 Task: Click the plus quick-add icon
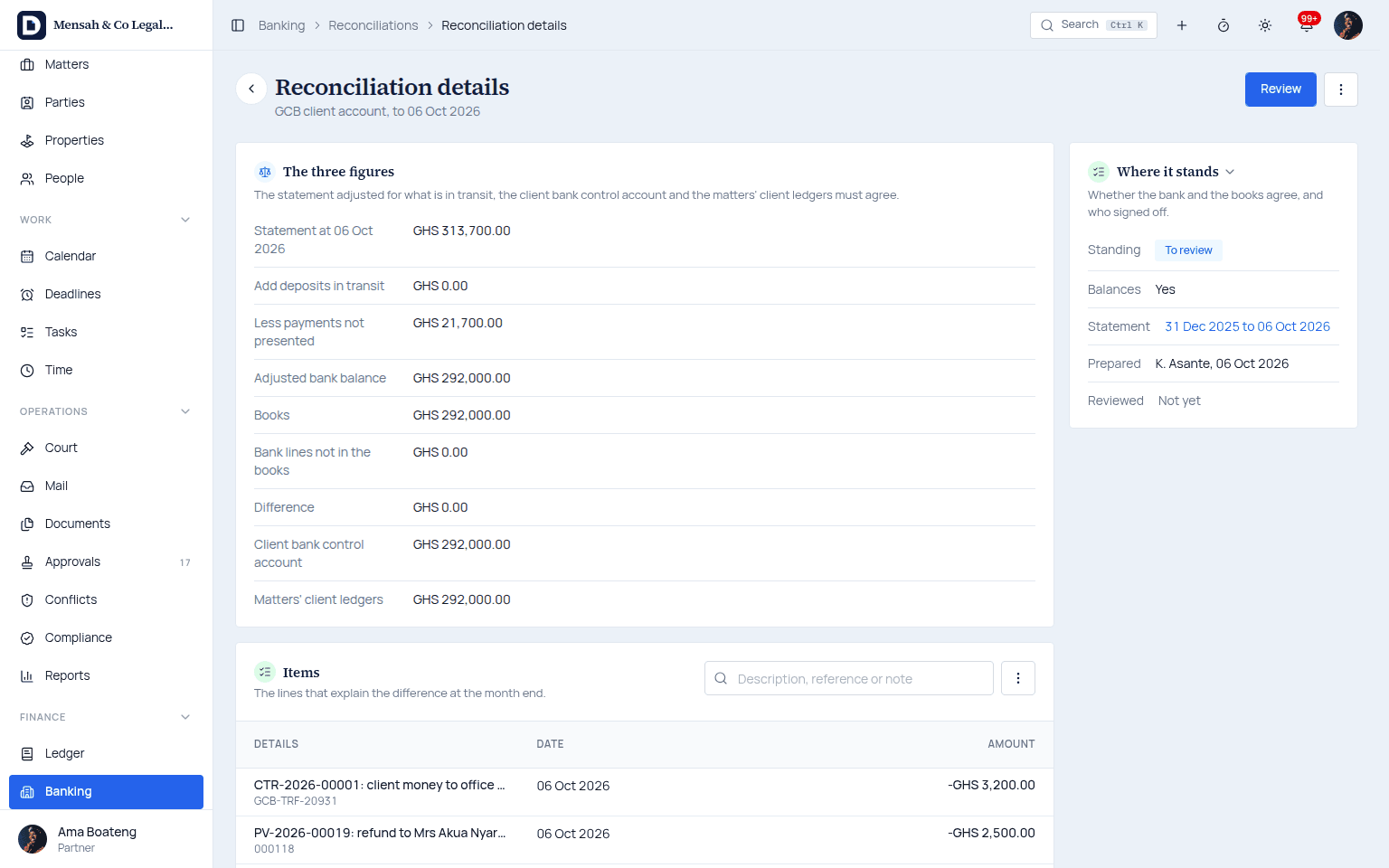1182,25
